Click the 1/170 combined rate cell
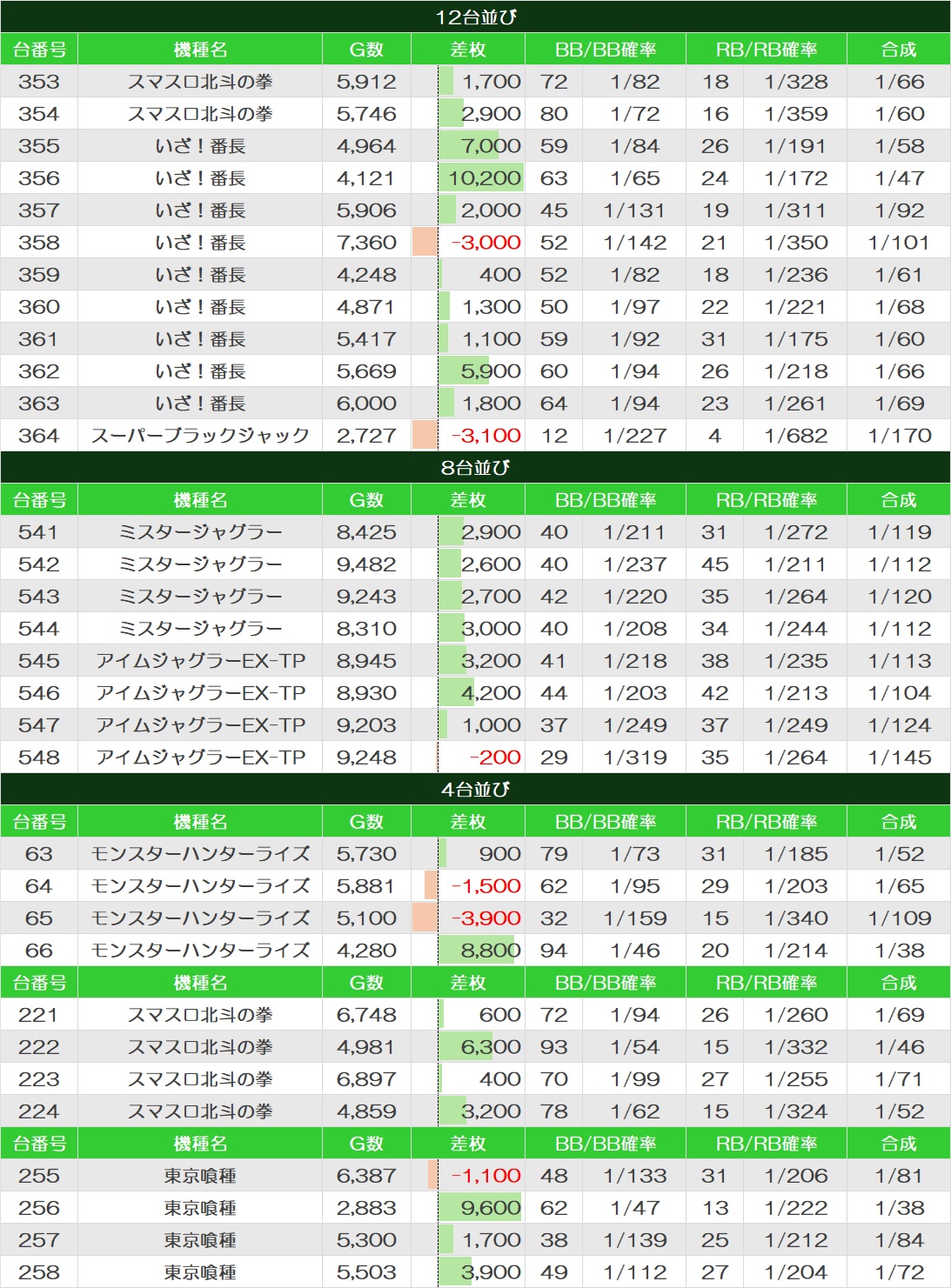Screen dimensions: 951x1288 (x=900, y=436)
